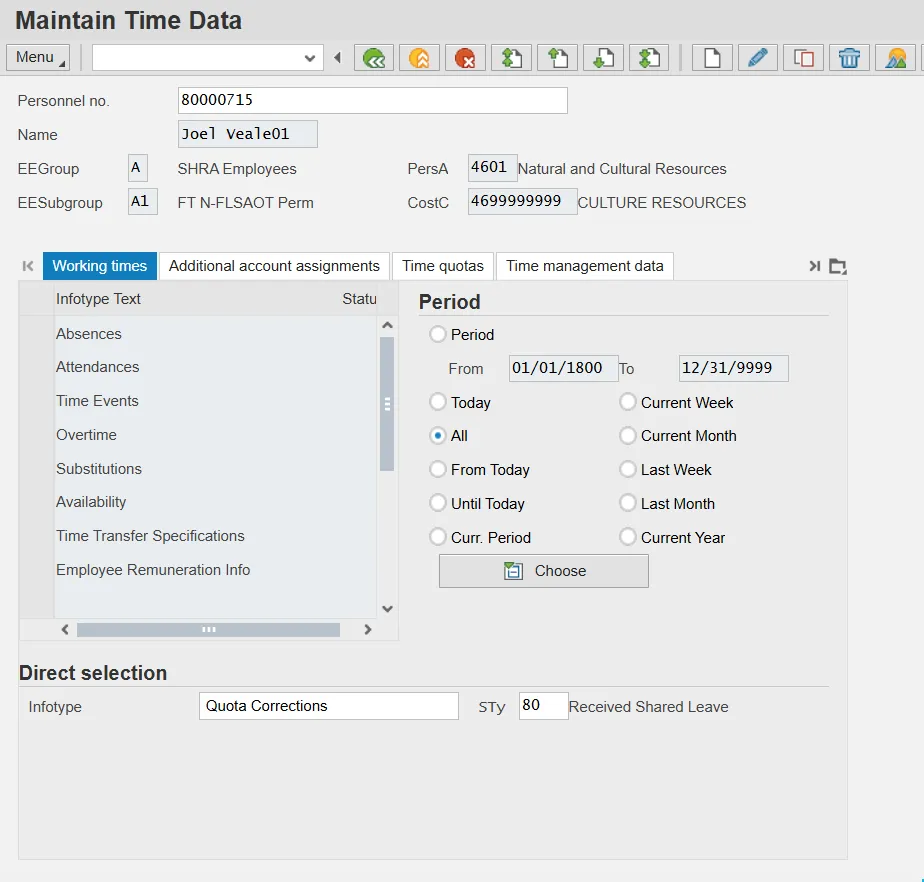Viewport: 924px width, 882px height.
Task: Click the green Back icon in toolbar
Action: (x=375, y=58)
